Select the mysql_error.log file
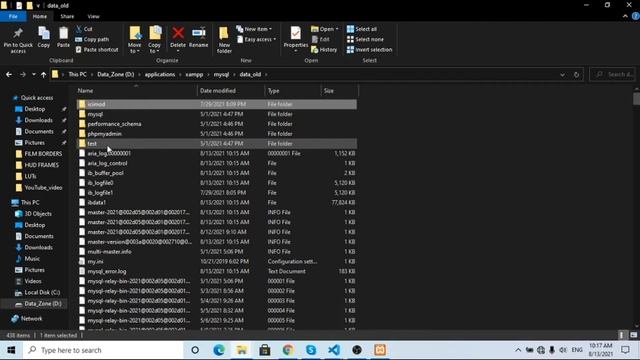 (x=217, y=271)
